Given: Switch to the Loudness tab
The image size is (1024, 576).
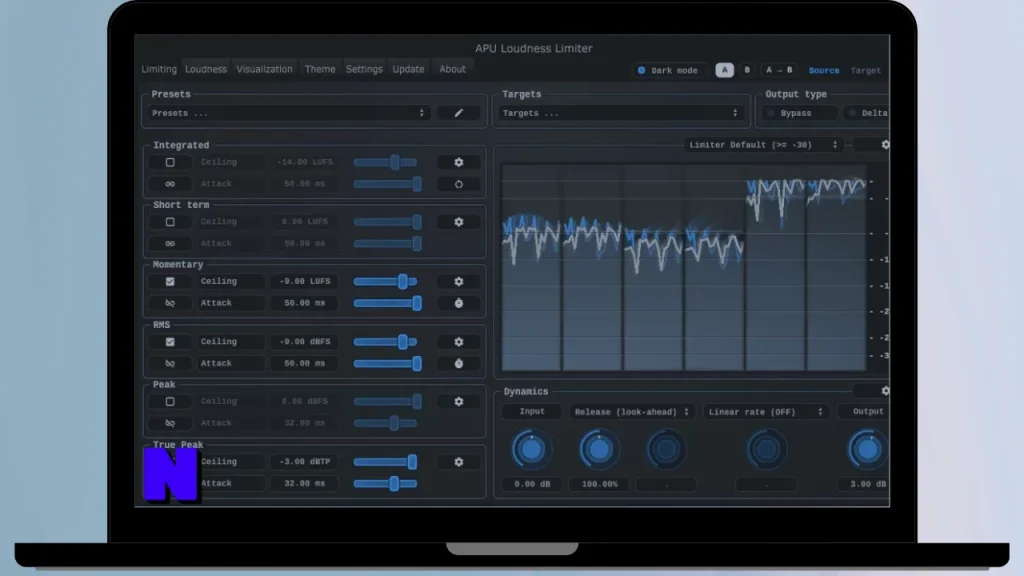Looking at the screenshot, I should (x=206, y=69).
